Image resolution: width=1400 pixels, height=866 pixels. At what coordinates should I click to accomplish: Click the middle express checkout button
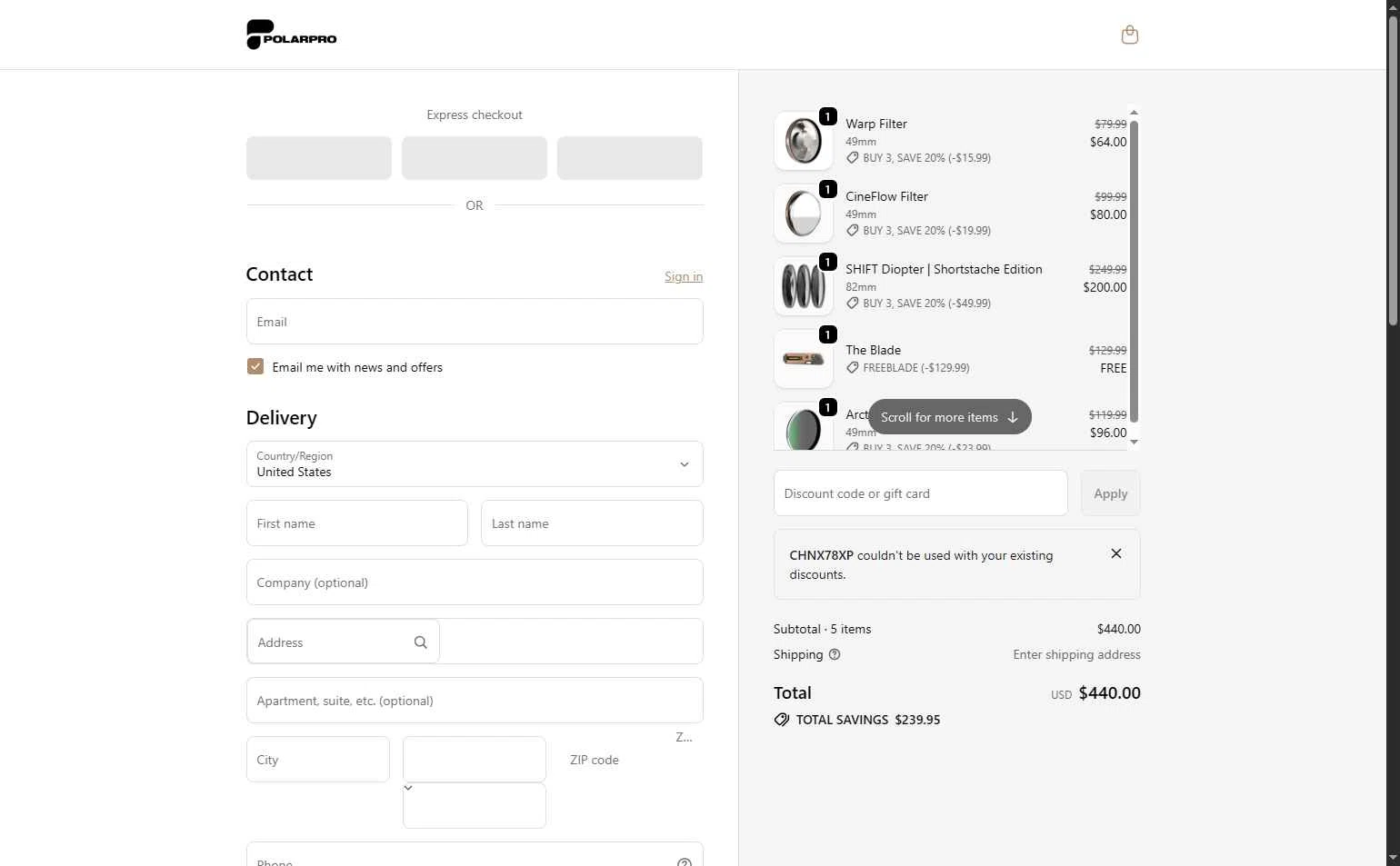pyautogui.click(x=475, y=158)
